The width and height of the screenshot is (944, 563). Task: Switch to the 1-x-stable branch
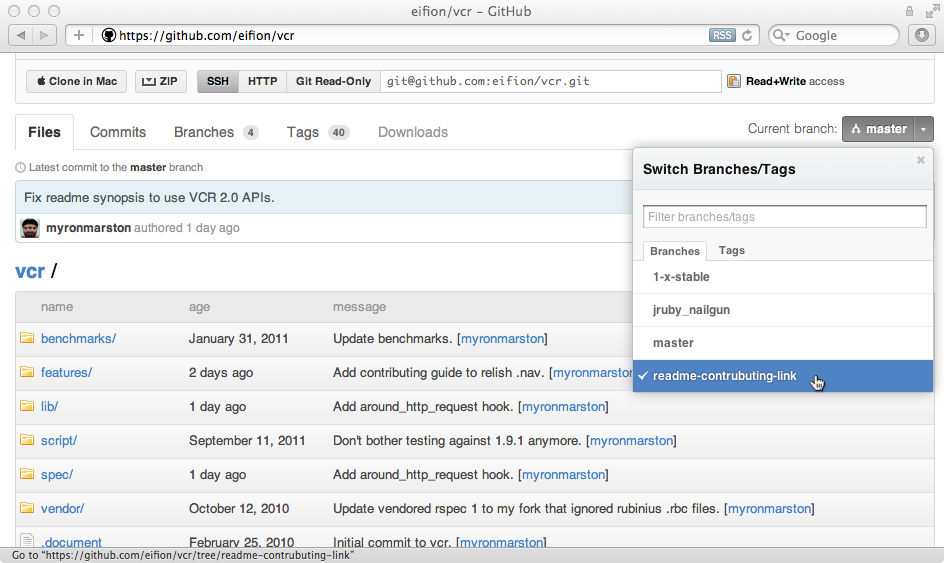(783, 277)
